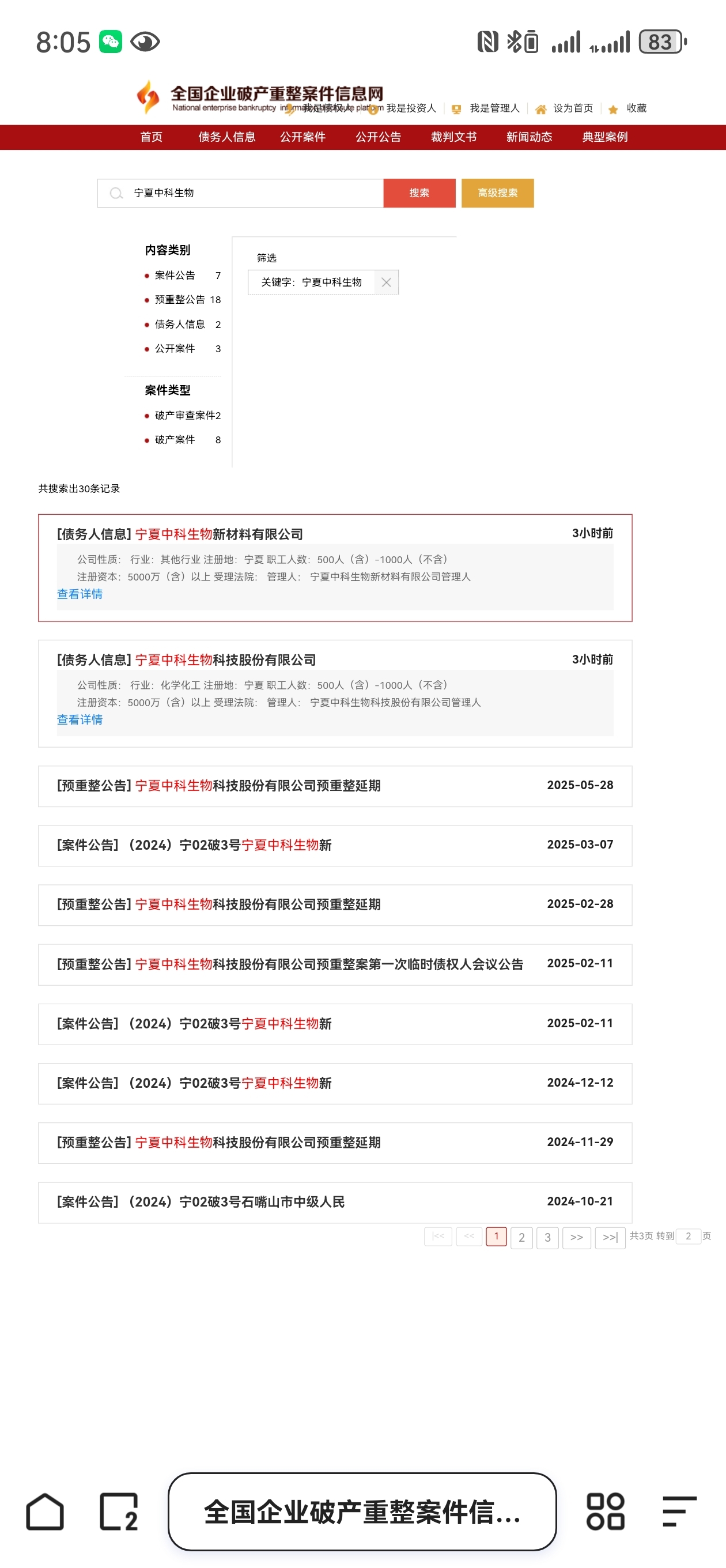Click 查看详情 under 新材料有限公司 result
726x1568 pixels.
coord(80,594)
